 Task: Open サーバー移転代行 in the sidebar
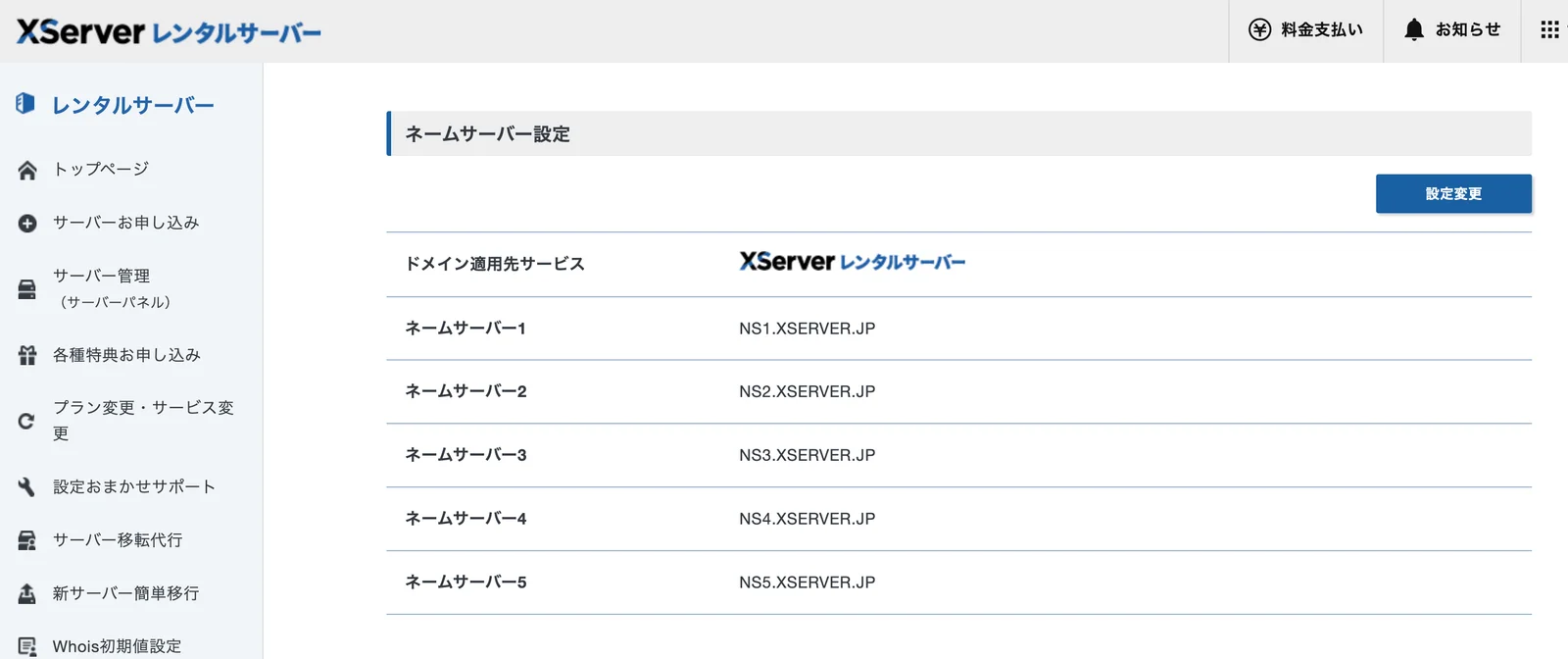tap(118, 539)
